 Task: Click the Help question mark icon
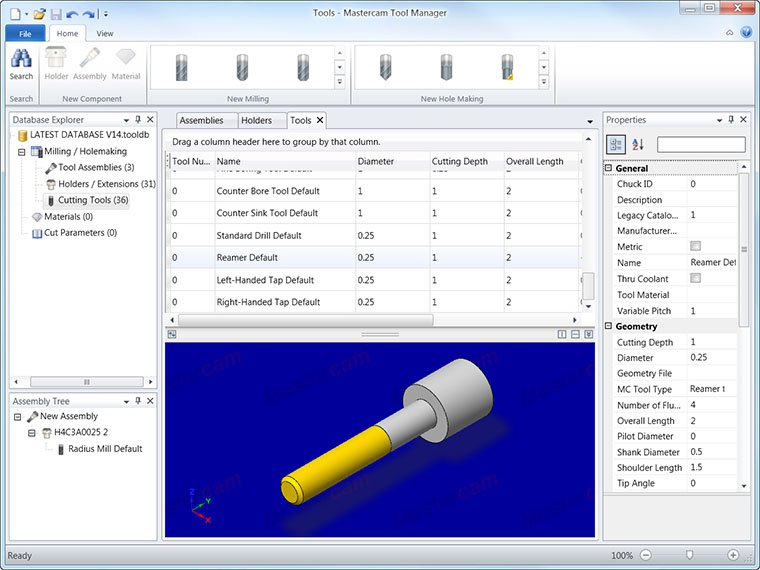[x=746, y=32]
